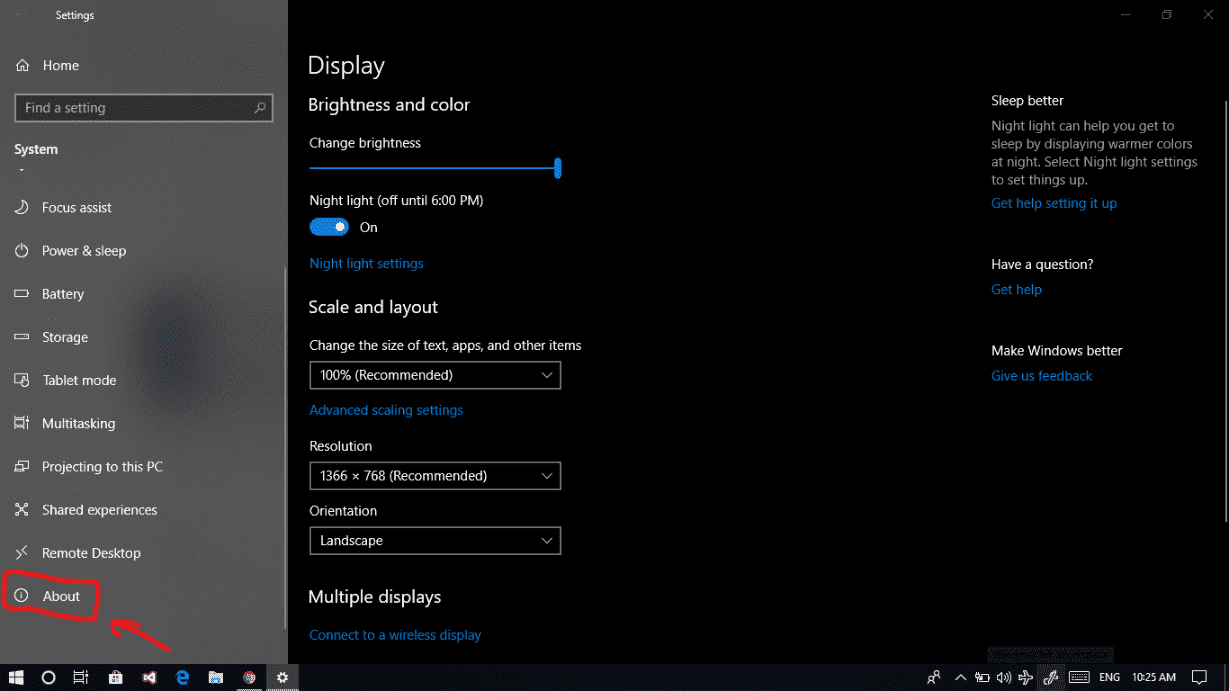Launch Visual Studio from the taskbar
This screenshot has height=691, width=1229.
pos(149,677)
